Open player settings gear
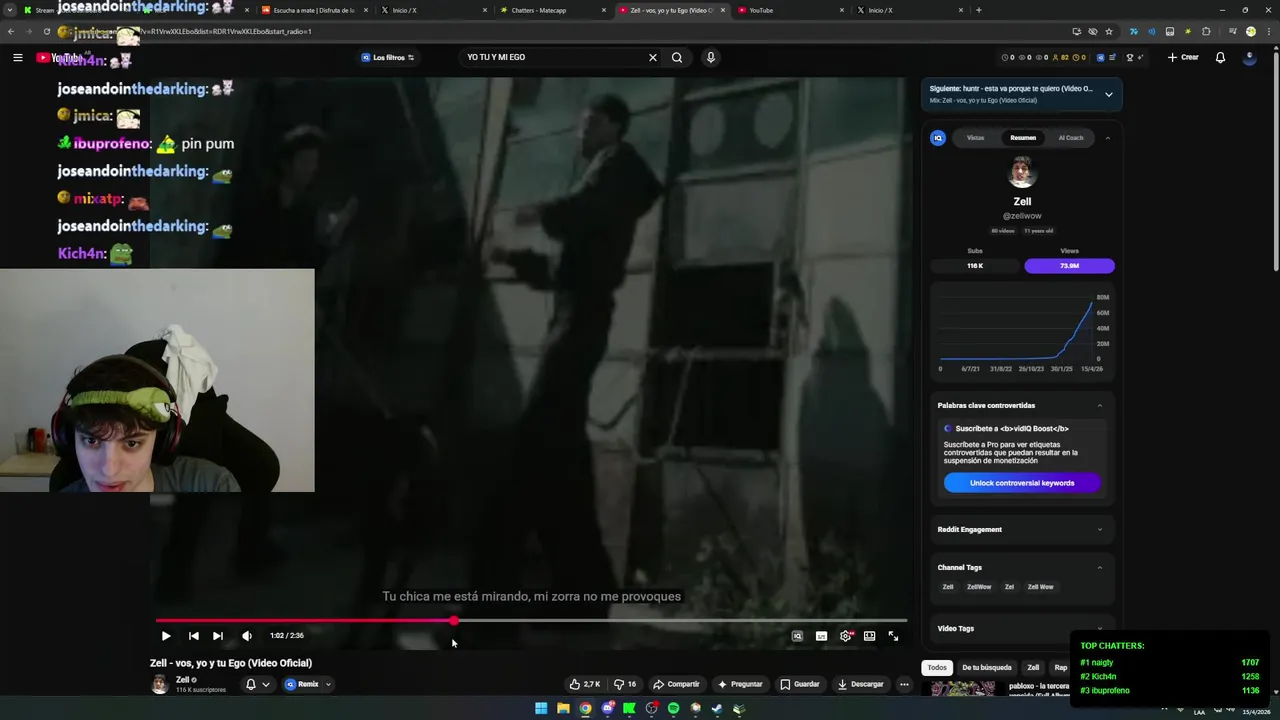This screenshot has height=720, width=1280. pyautogui.click(x=846, y=636)
